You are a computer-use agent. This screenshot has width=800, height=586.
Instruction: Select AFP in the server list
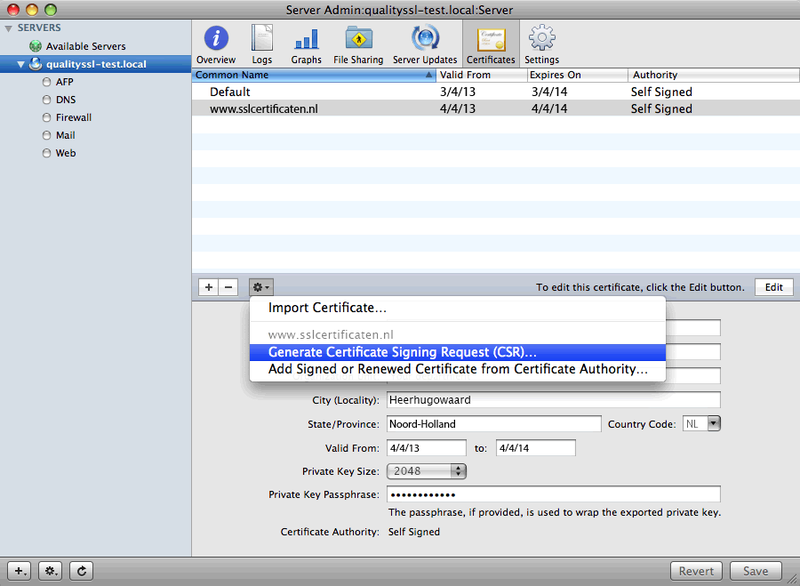pyautogui.click(x=65, y=82)
